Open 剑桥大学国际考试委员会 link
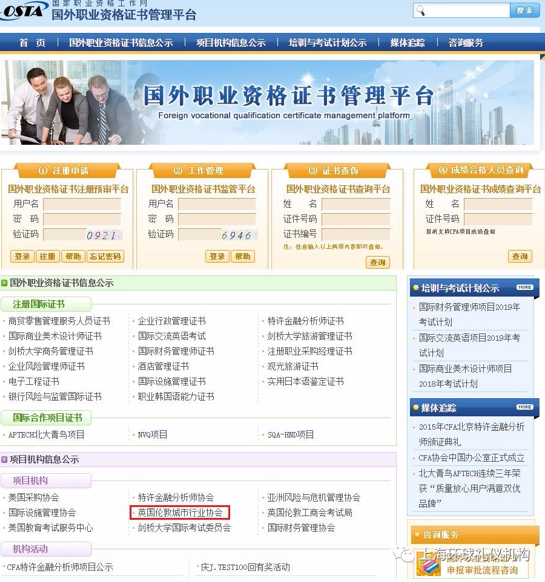Image resolution: width=545 pixels, height=582 pixels. pyautogui.click(x=184, y=527)
